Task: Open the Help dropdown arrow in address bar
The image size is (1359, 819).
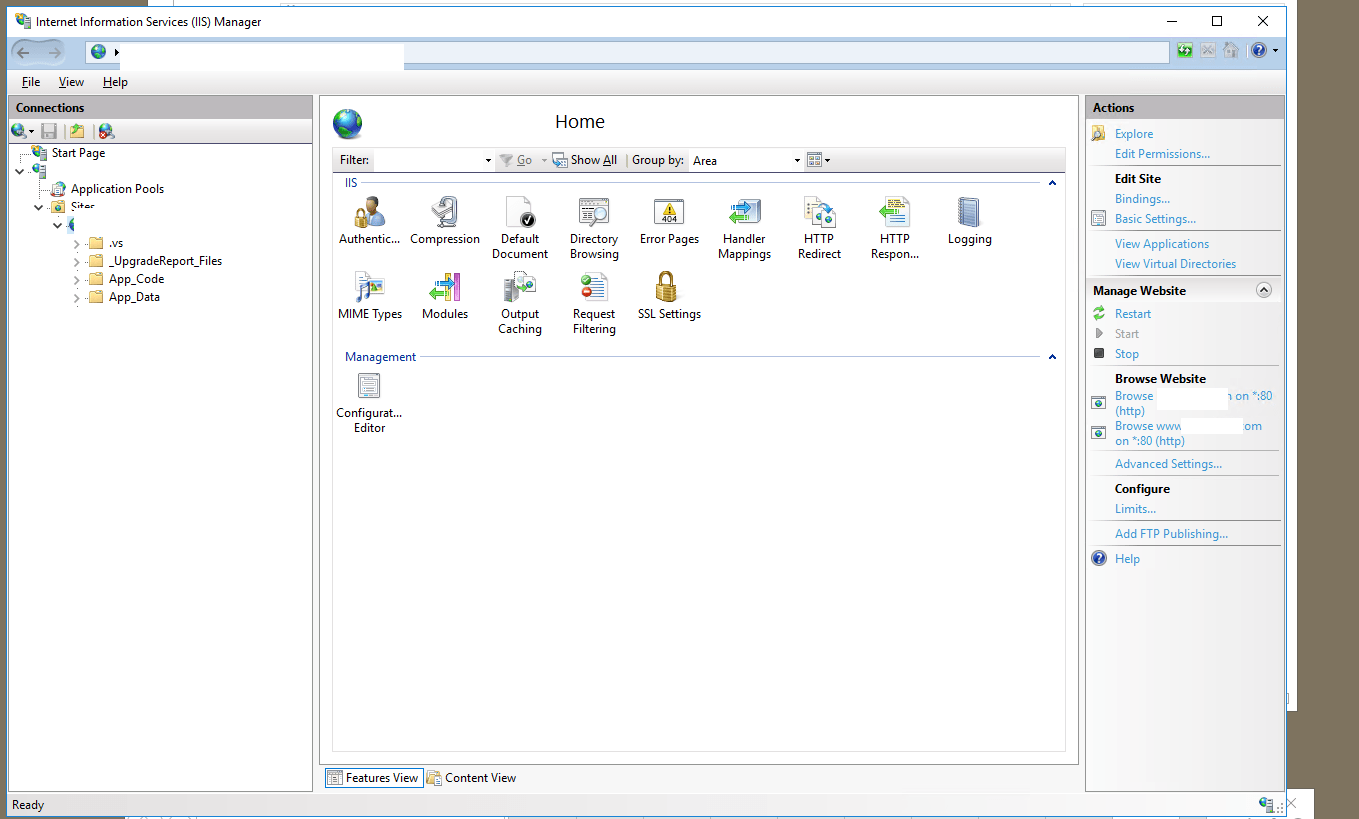Action: pyautogui.click(x=1275, y=51)
